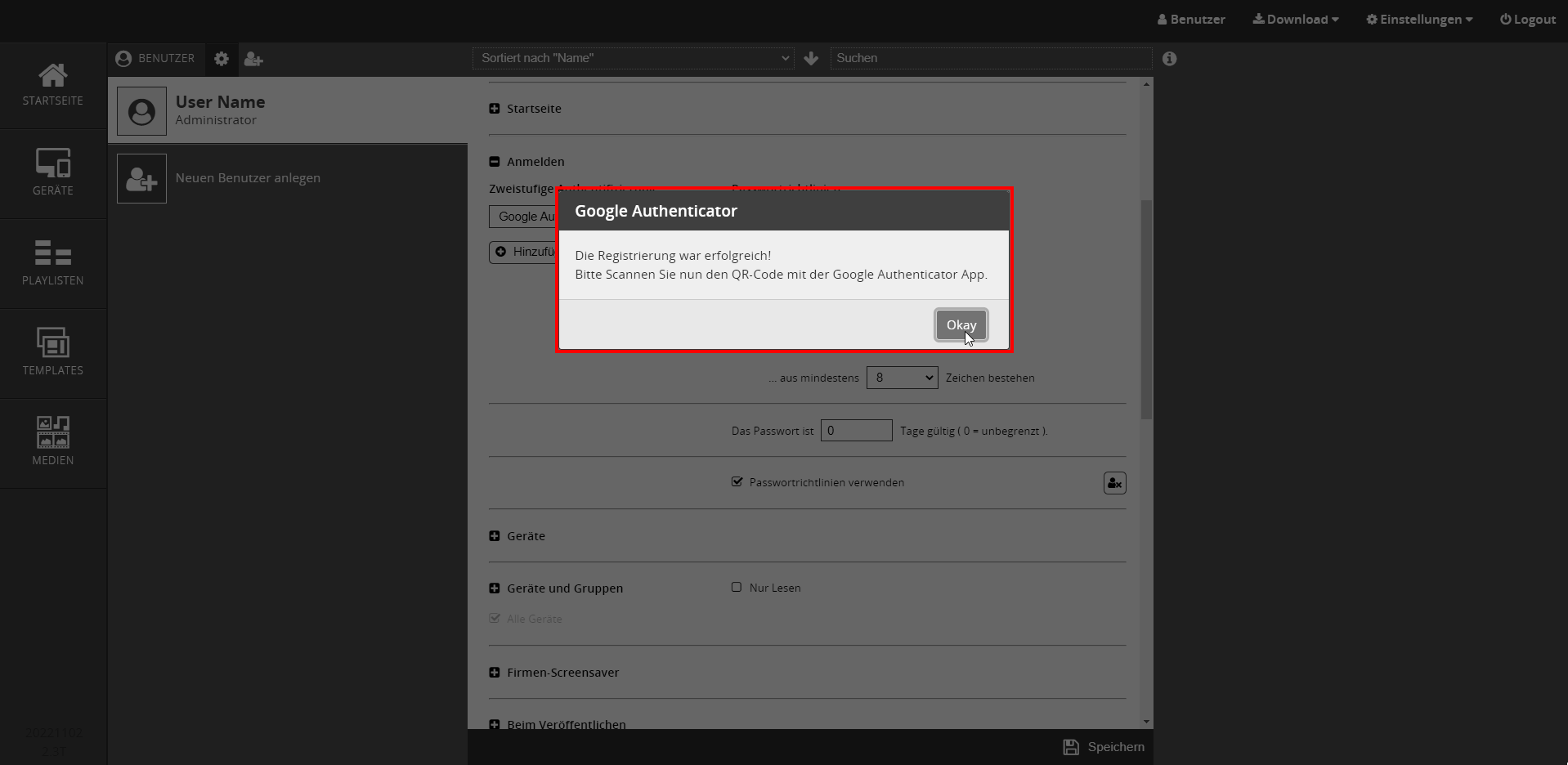
Task: Click the info icon beside the search field
Action: [1170, 59]
